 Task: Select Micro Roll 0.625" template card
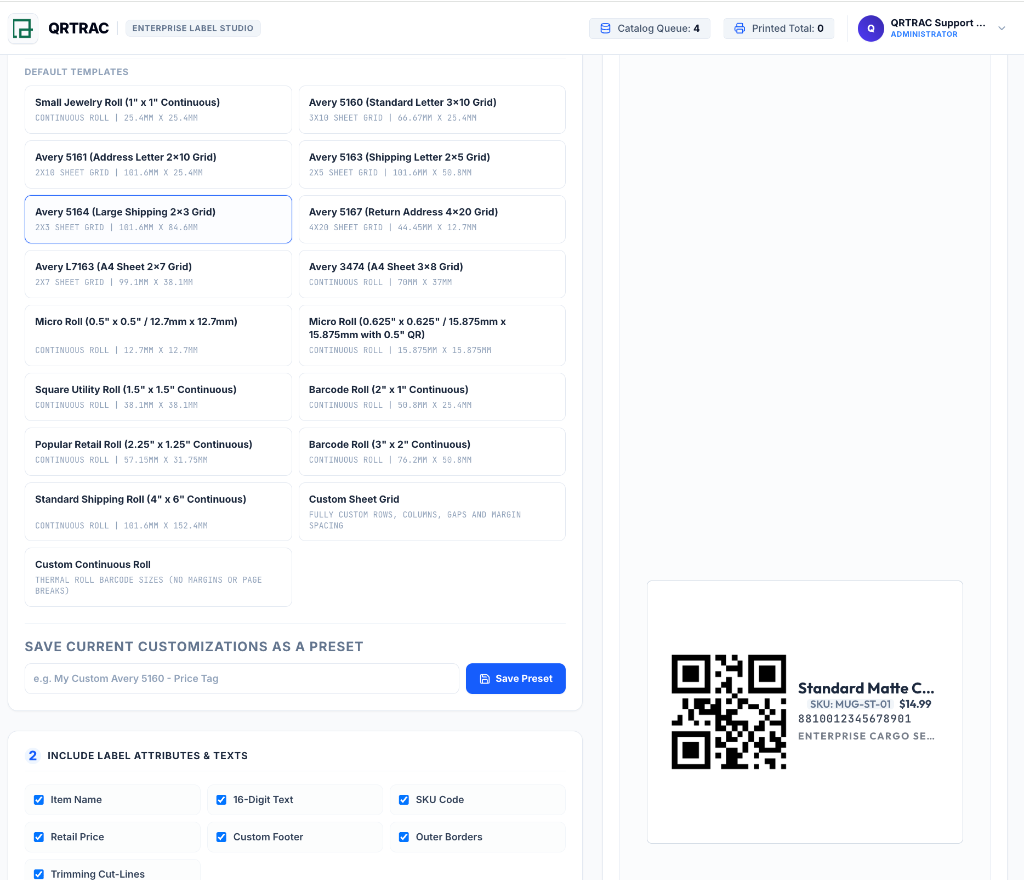pyautogui.click(x=432, y=336)
